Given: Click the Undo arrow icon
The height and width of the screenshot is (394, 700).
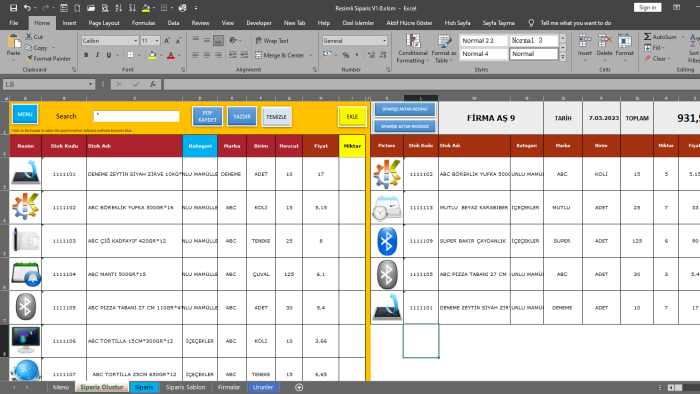Looking at the screenshot, I should (x=27, y=8).
